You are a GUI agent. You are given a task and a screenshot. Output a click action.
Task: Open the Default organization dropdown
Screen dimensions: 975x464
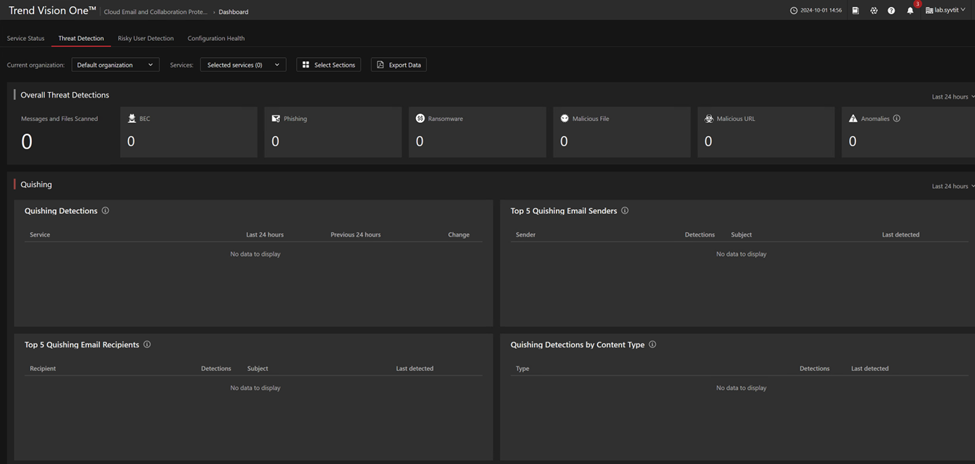116,65
